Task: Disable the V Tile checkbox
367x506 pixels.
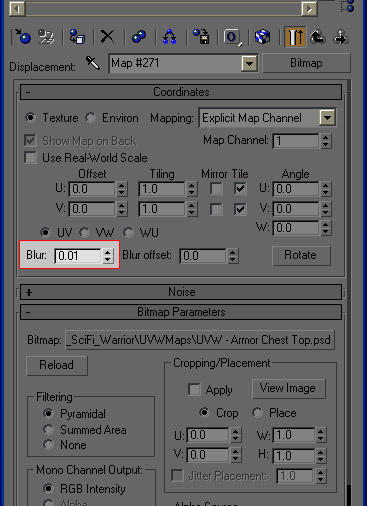Action: point(240,209)
